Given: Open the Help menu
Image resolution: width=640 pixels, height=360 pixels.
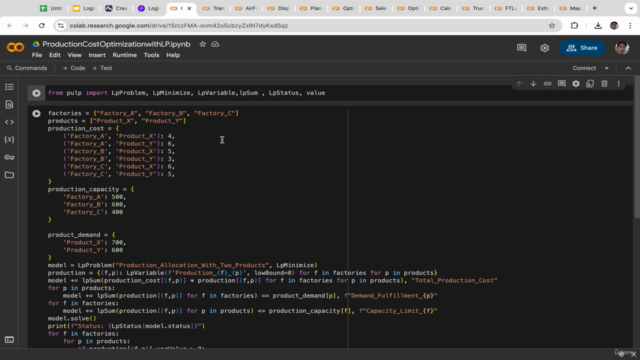Looking at the screenshot, I should coord(173,55).
